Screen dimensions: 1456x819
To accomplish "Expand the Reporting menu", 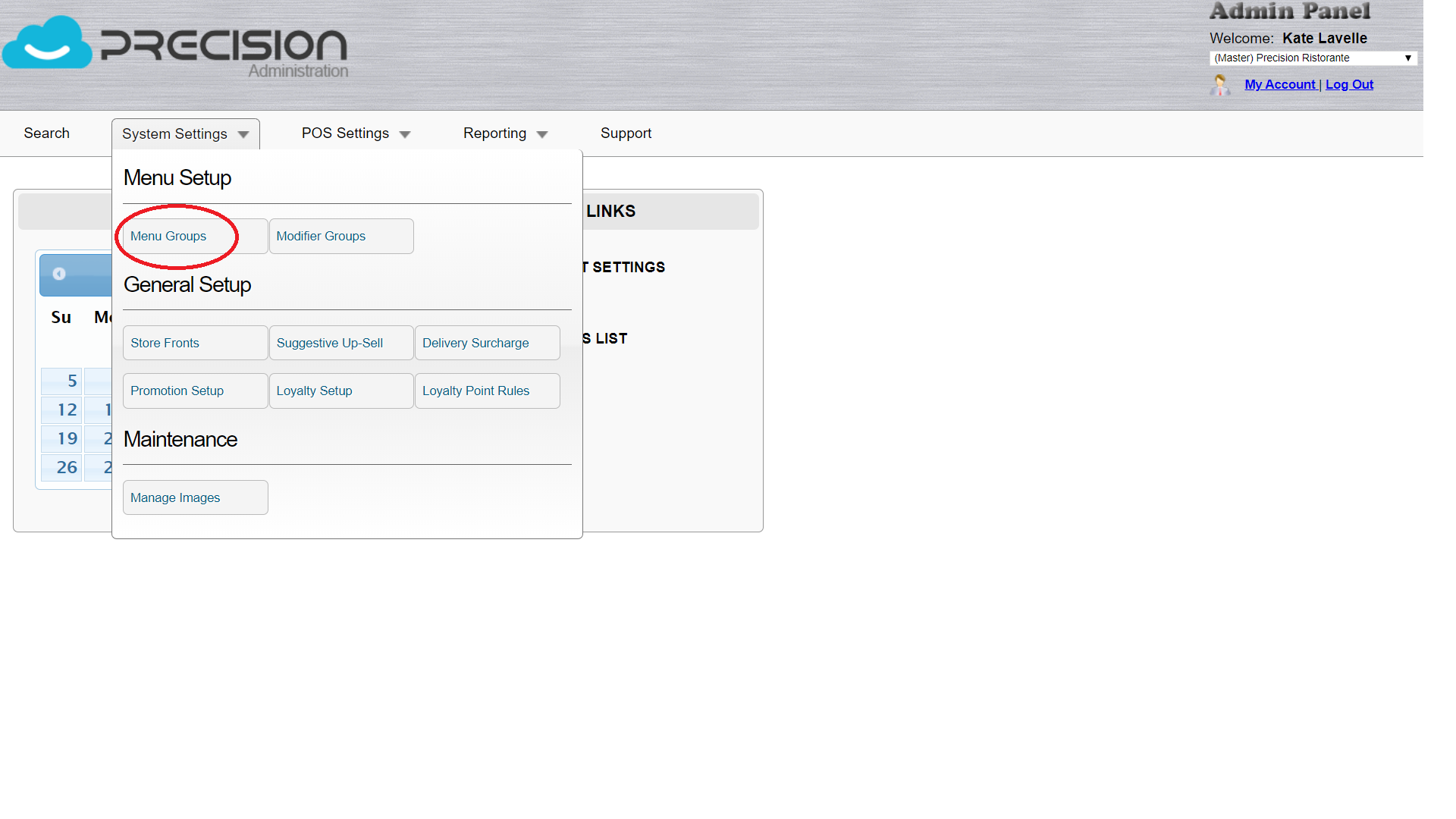I will click(505, 133).
